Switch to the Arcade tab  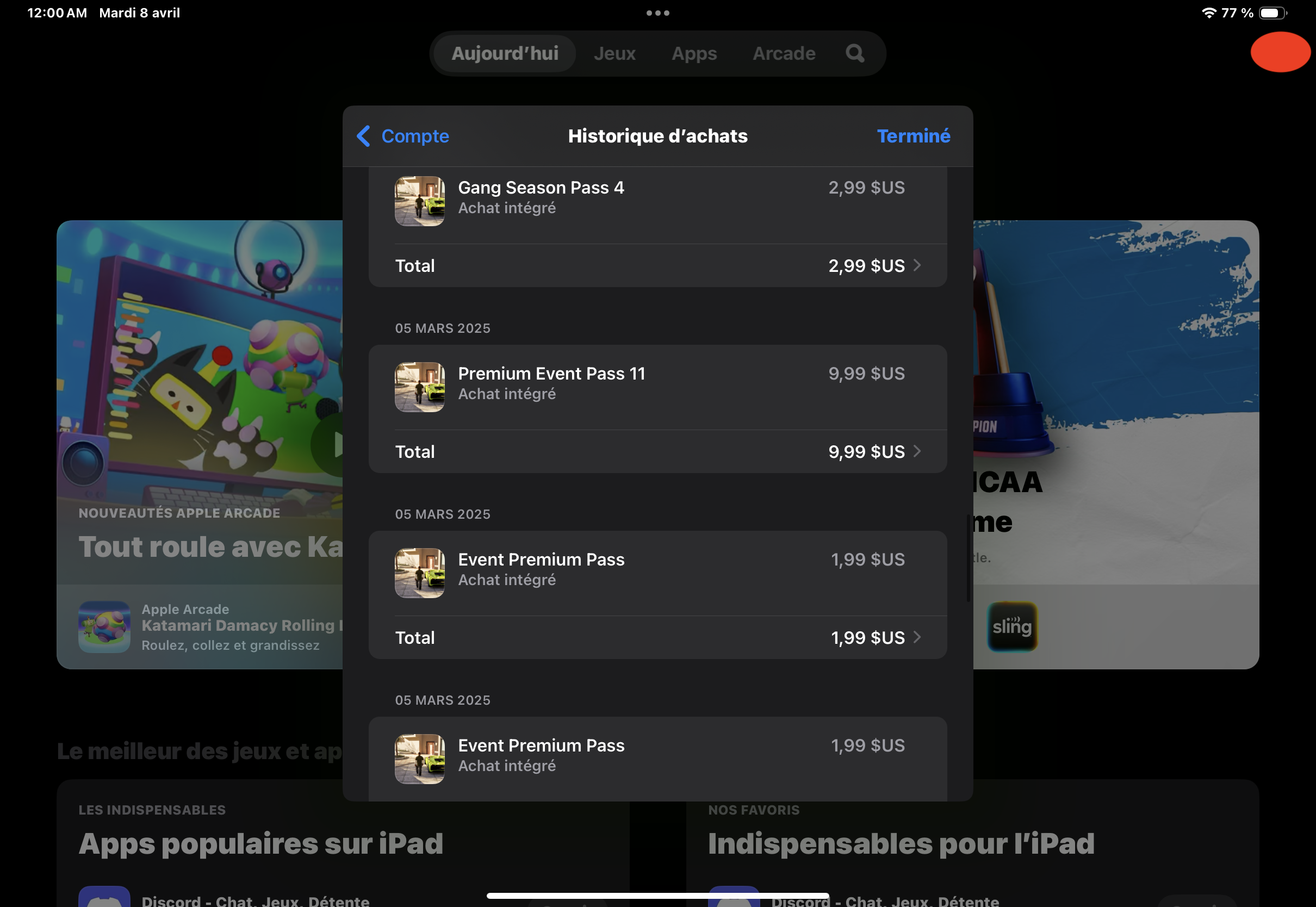tap(784, 53)
